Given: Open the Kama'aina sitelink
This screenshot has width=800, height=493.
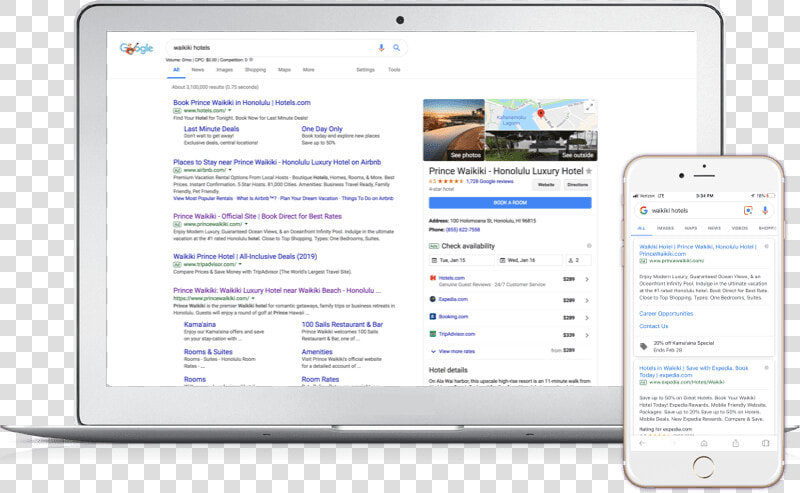Looking at the screenshot, I should (200, 325).
